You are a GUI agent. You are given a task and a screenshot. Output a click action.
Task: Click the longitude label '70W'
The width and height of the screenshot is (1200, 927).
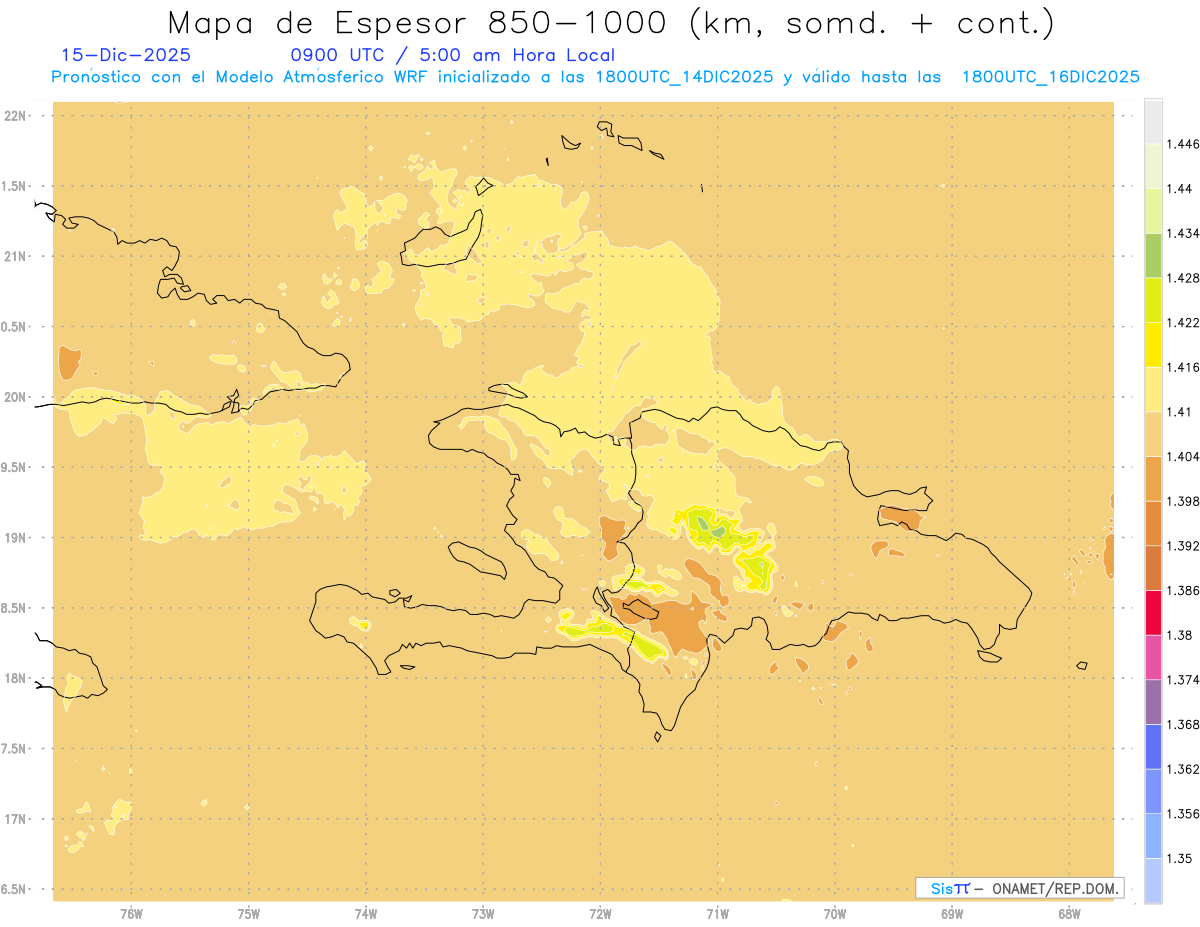(x=835, y=914)
